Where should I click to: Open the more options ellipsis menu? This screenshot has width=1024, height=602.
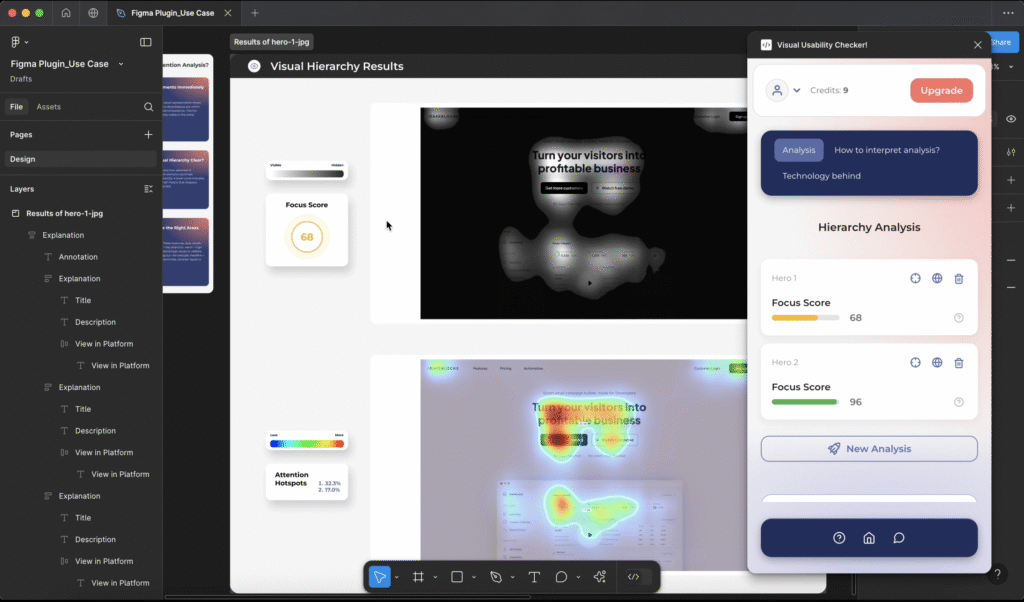click(x=1008, y=13)
